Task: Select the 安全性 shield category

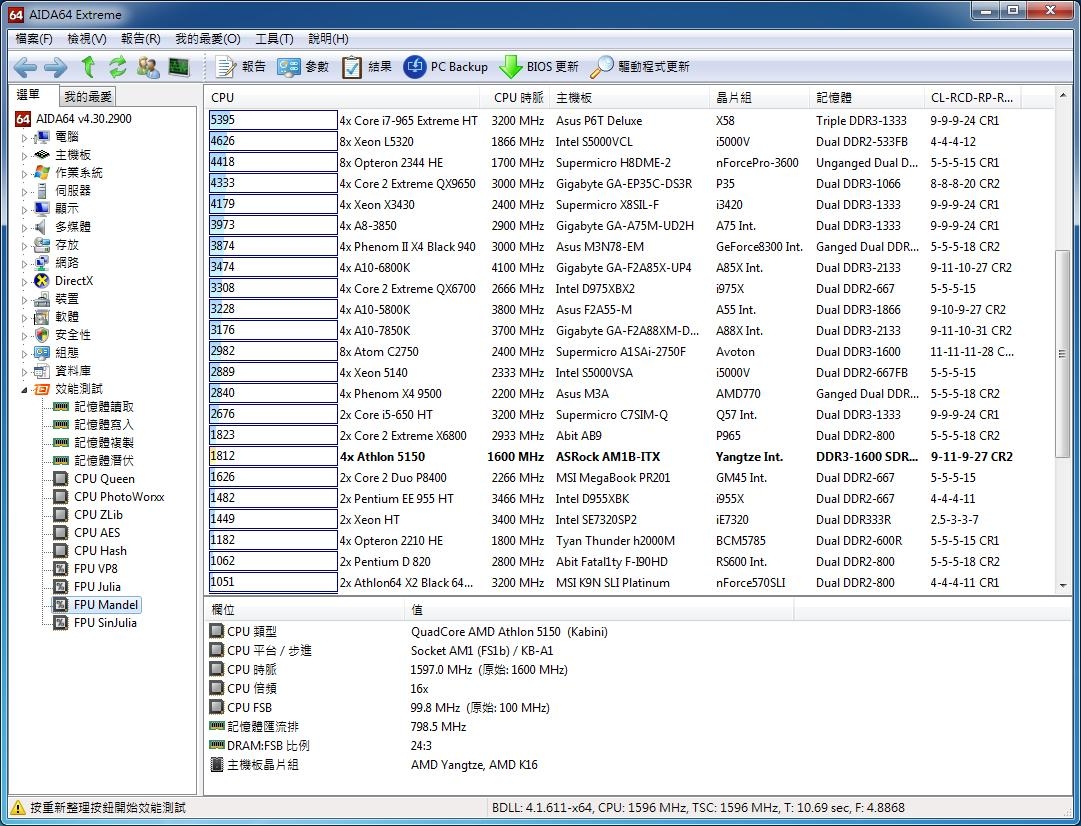Action: click(72, 334)
